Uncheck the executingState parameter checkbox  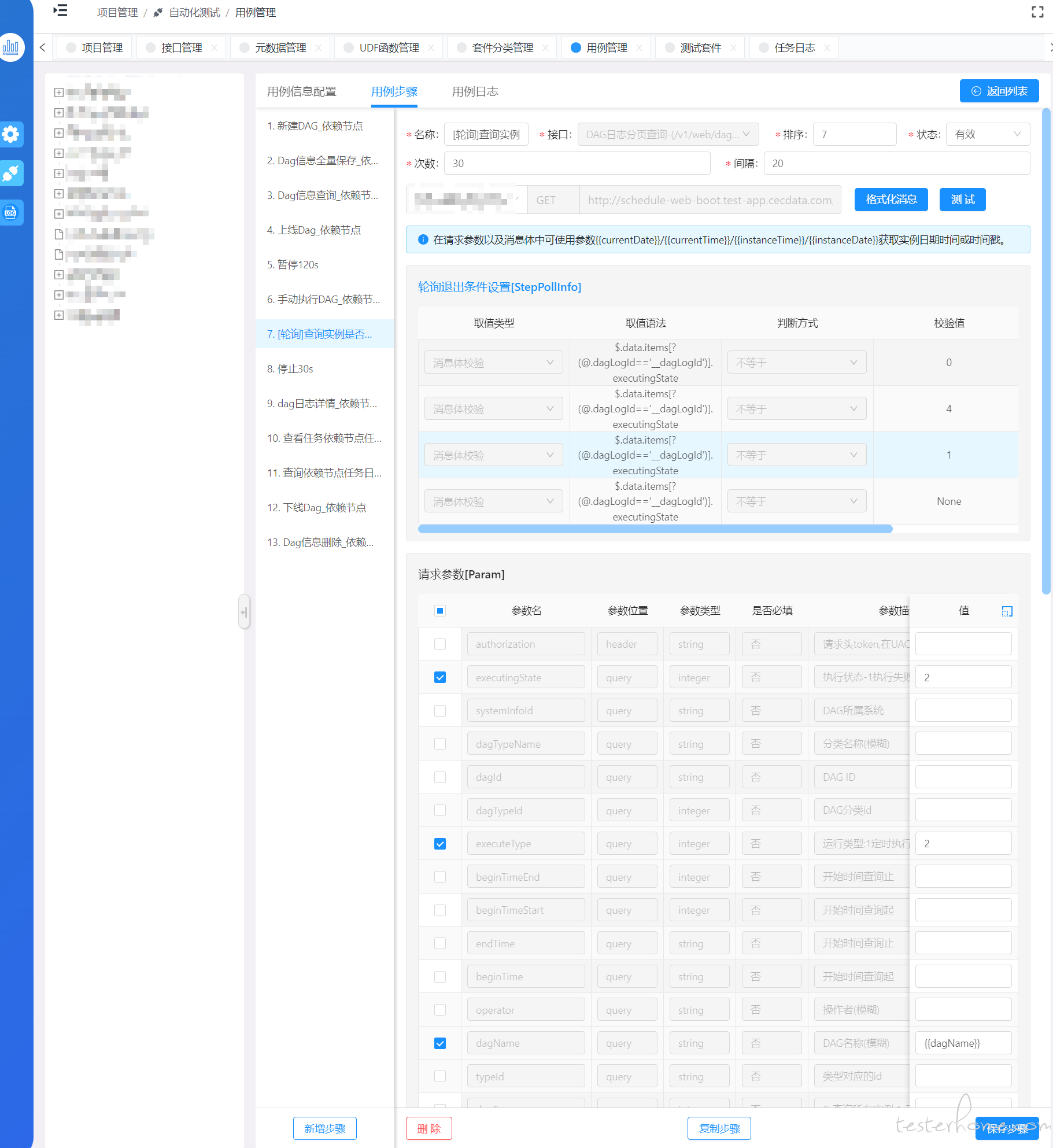point(440,677)
